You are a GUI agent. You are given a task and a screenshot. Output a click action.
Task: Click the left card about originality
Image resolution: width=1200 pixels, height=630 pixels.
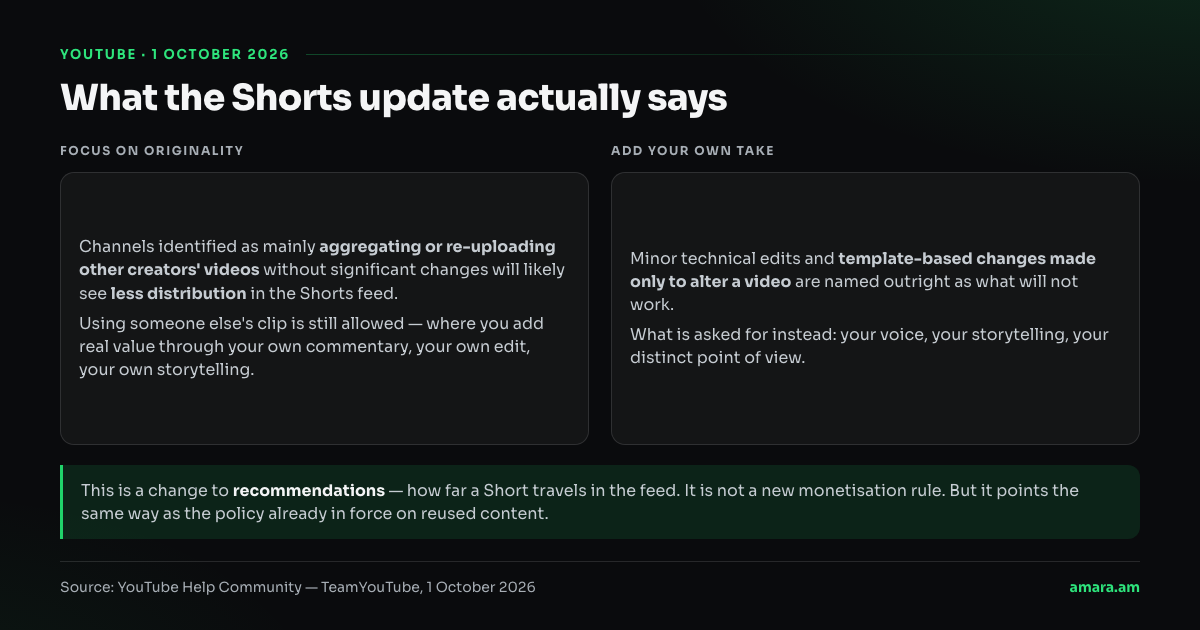324,308
